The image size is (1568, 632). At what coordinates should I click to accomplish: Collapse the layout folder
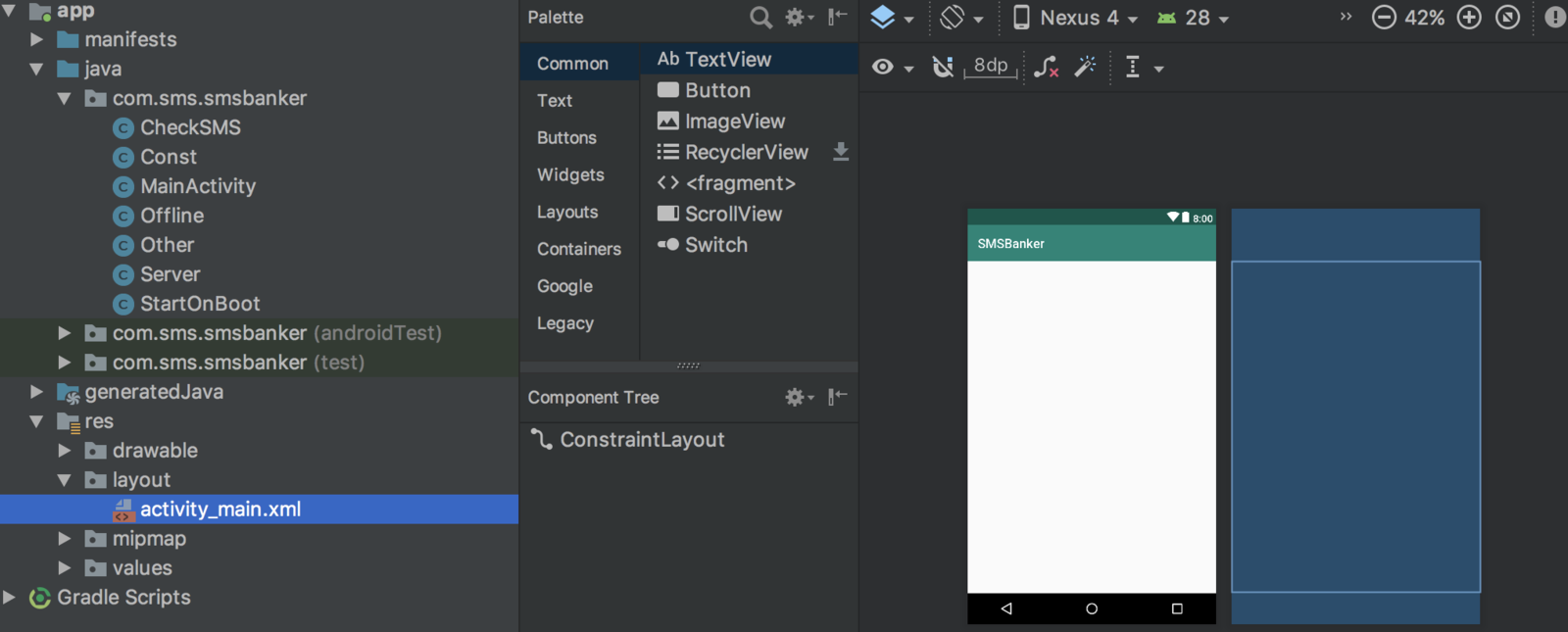(64, 480)
